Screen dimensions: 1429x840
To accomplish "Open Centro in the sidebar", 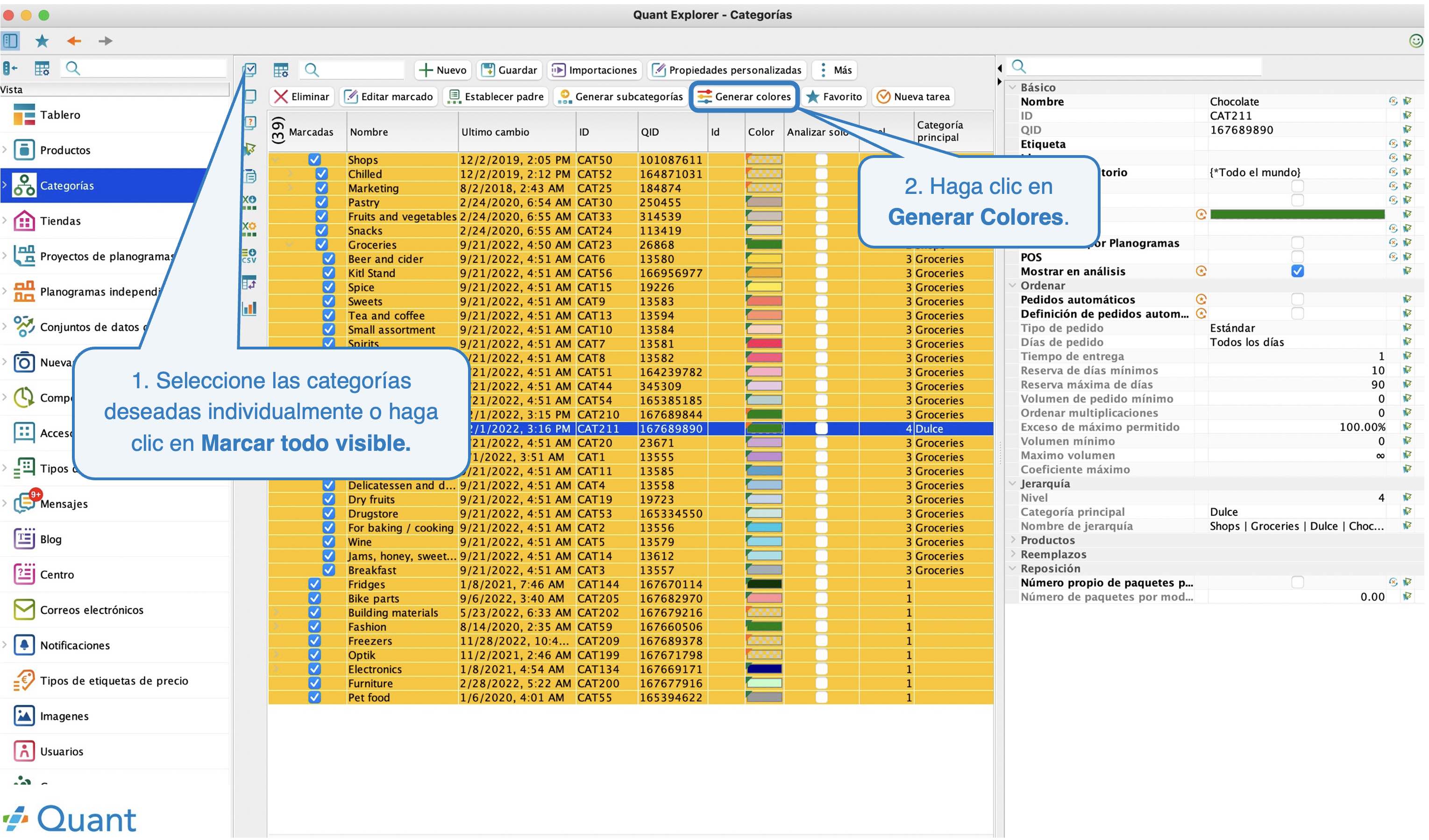I will click(57, 574).
